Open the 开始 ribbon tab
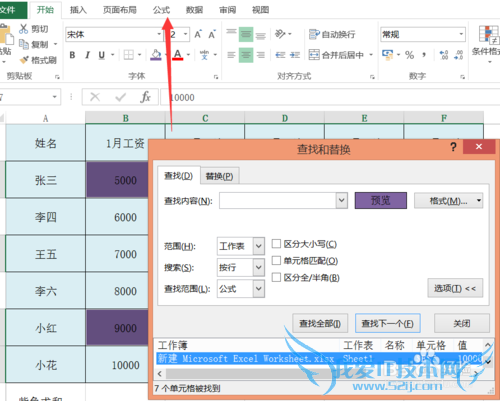This screenshot has height=401, width=500. [45, 10]
